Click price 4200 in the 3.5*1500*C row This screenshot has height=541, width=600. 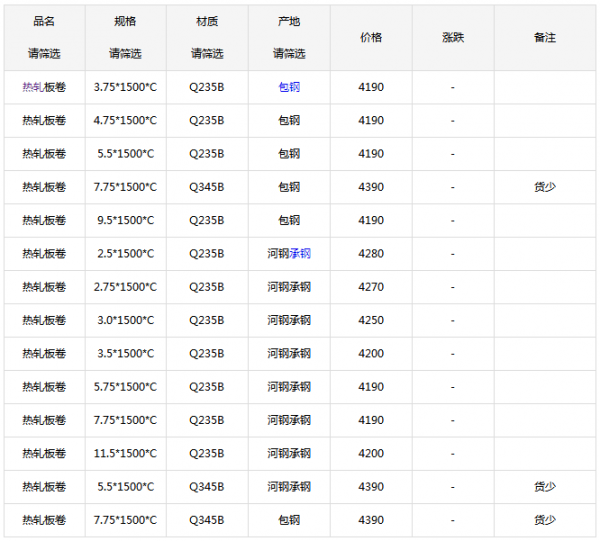tap(371, 354)
